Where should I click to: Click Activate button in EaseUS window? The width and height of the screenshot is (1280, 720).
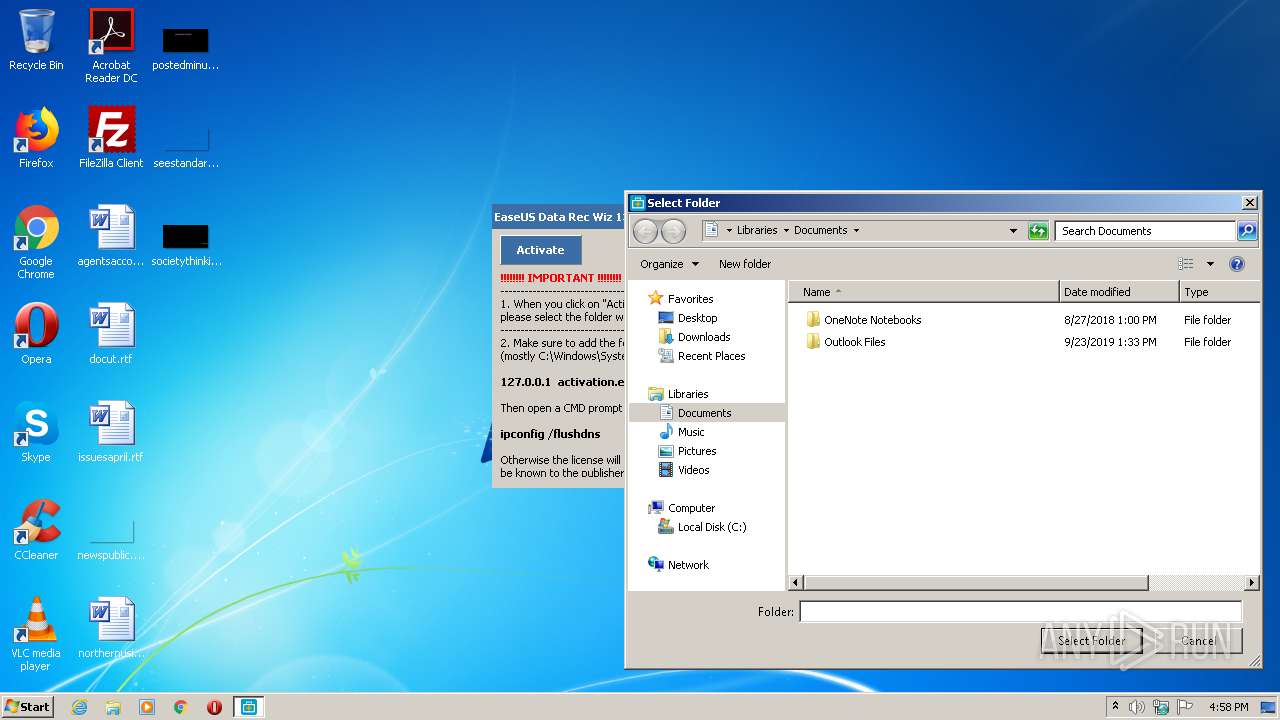(540, 250)
